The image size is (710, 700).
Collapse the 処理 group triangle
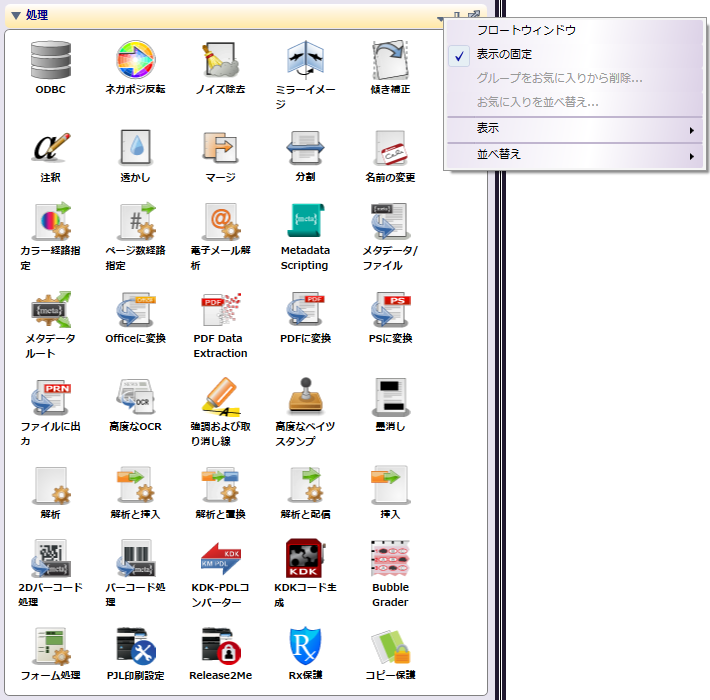point(15,15)
